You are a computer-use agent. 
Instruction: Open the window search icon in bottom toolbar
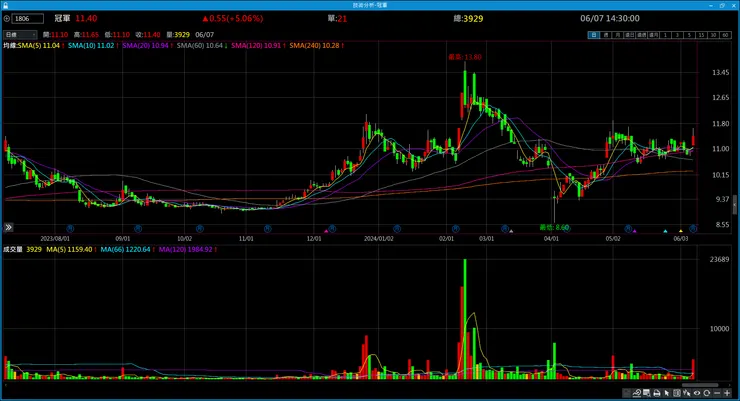coord(647,393)
